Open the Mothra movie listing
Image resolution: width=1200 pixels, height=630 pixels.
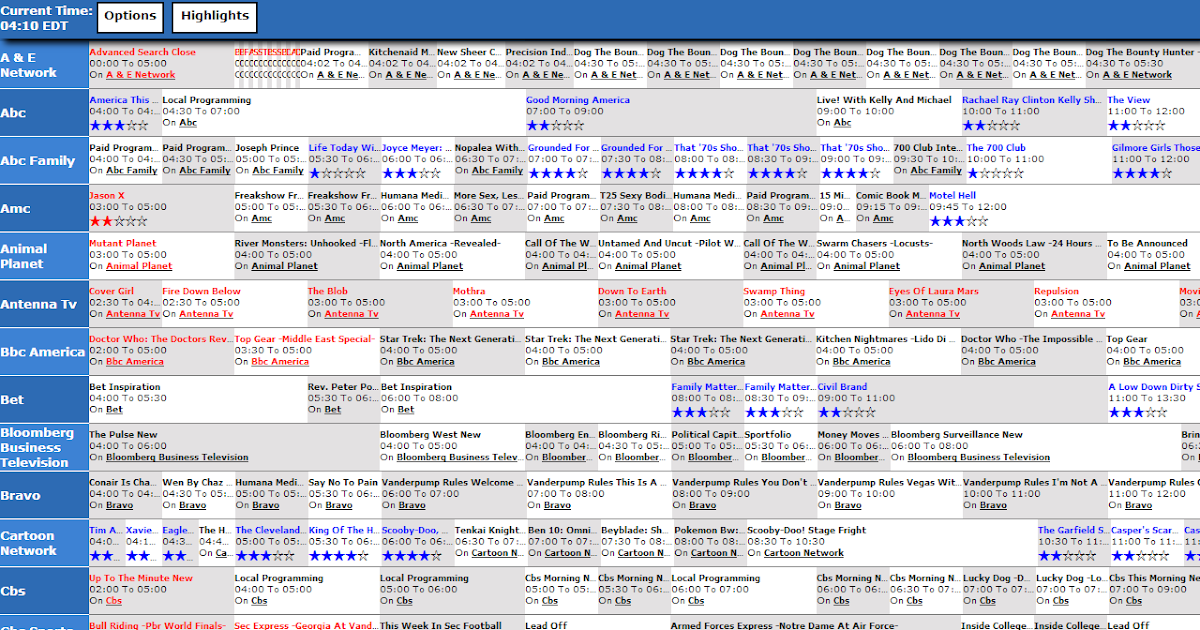click(469, 291)
